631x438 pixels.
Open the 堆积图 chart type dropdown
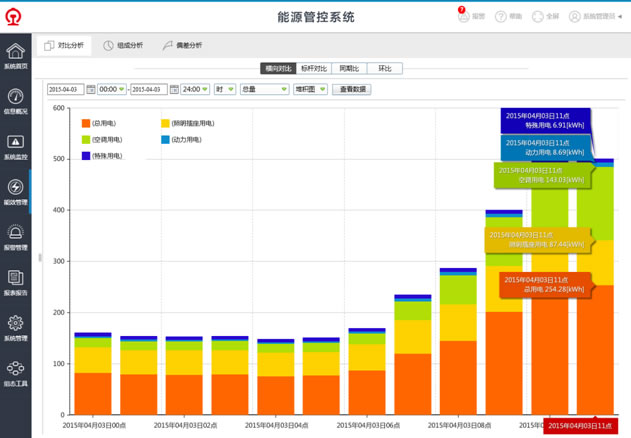click(x=310, y=89)
